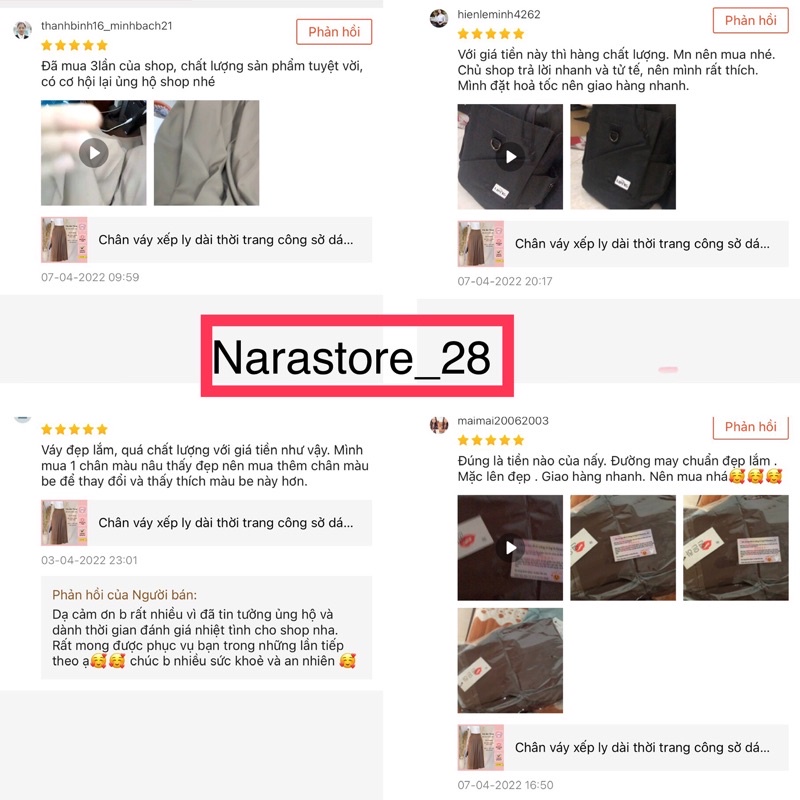Open product link under thanhbinh16_minhbach21 review

click(x=207, y=240)
